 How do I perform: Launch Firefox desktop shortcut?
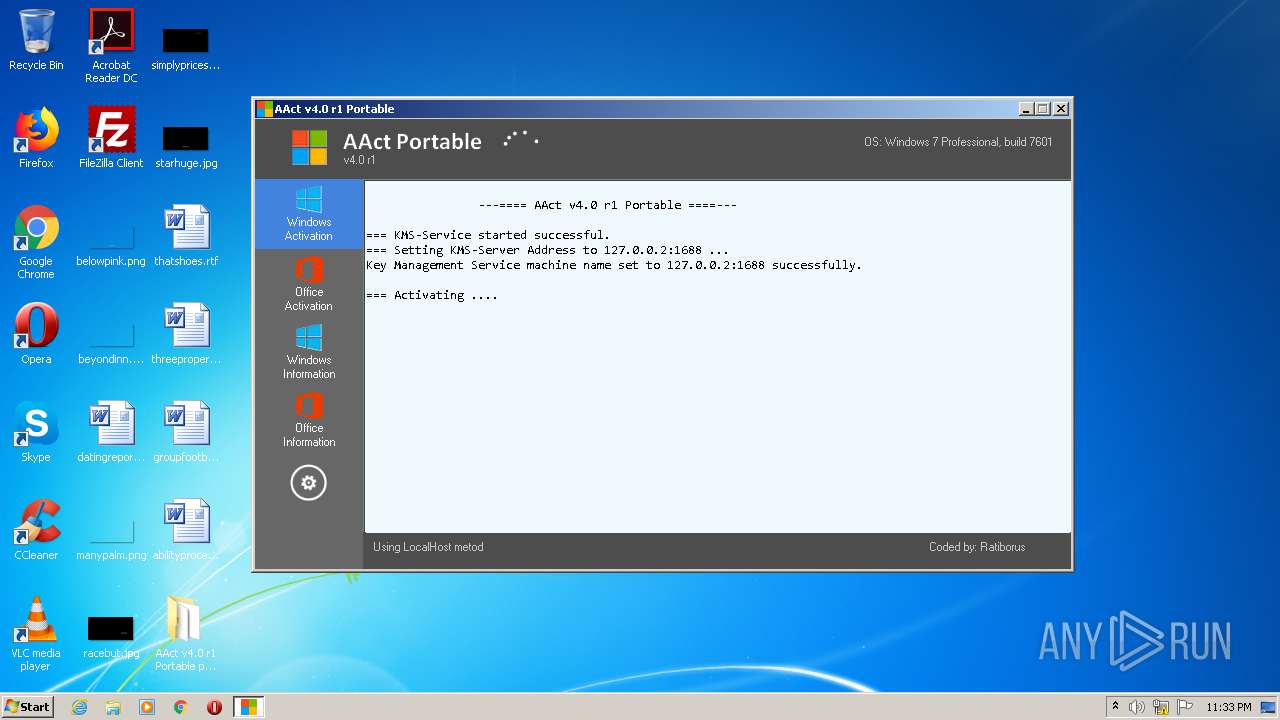[x=36, y=138]
